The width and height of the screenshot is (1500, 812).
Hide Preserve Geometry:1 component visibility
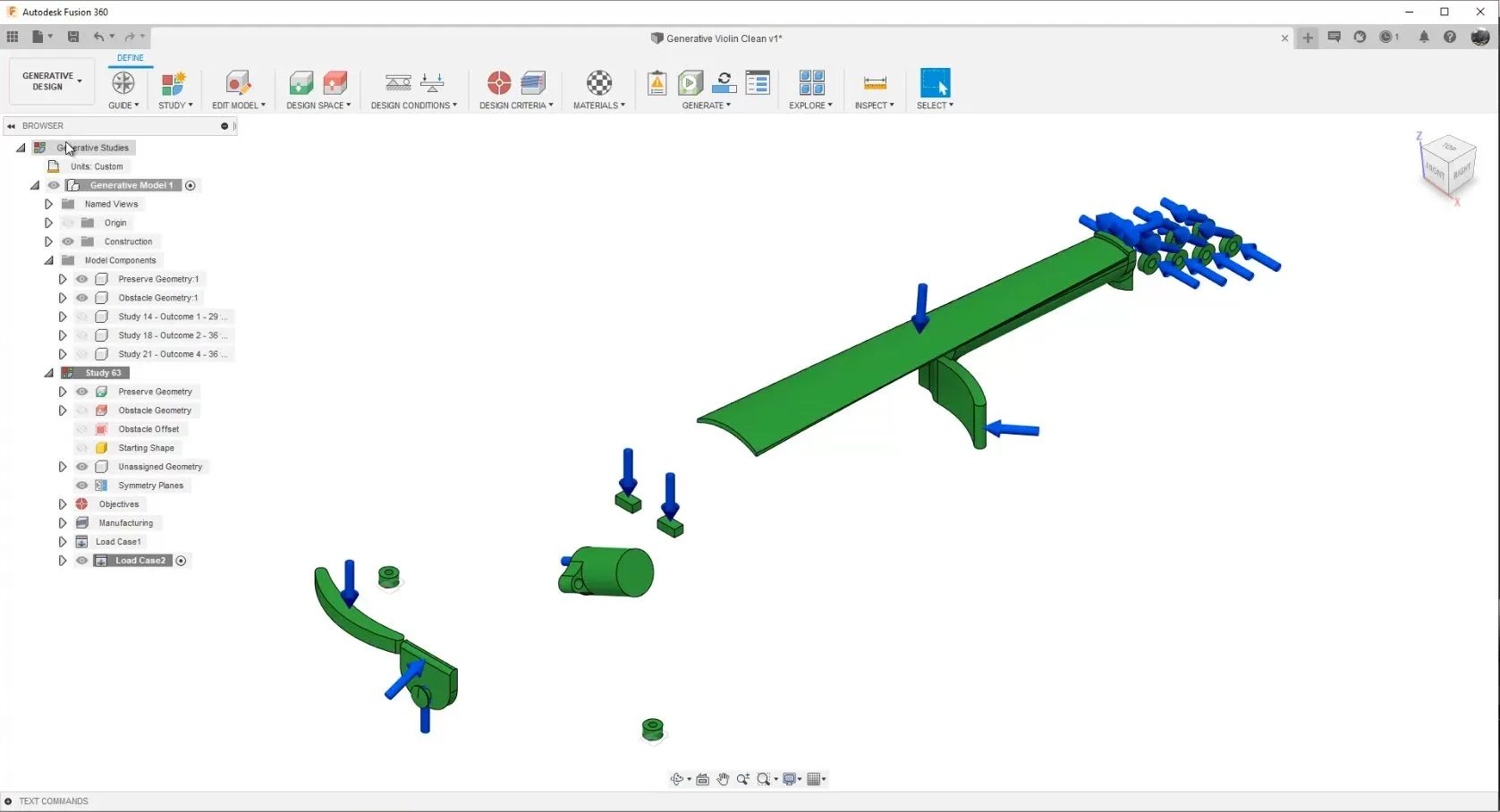coord(82,279)
